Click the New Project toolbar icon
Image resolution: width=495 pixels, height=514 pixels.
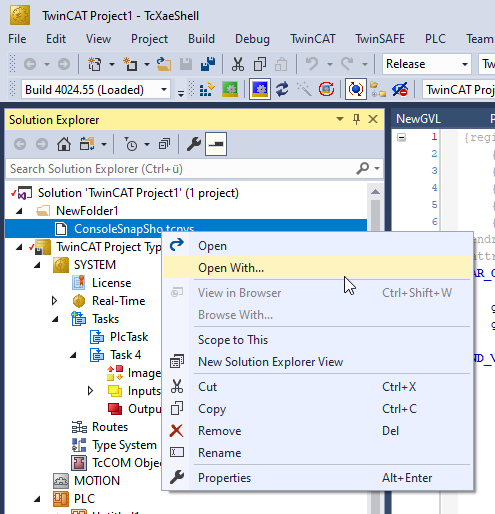(x=94, y=64)
